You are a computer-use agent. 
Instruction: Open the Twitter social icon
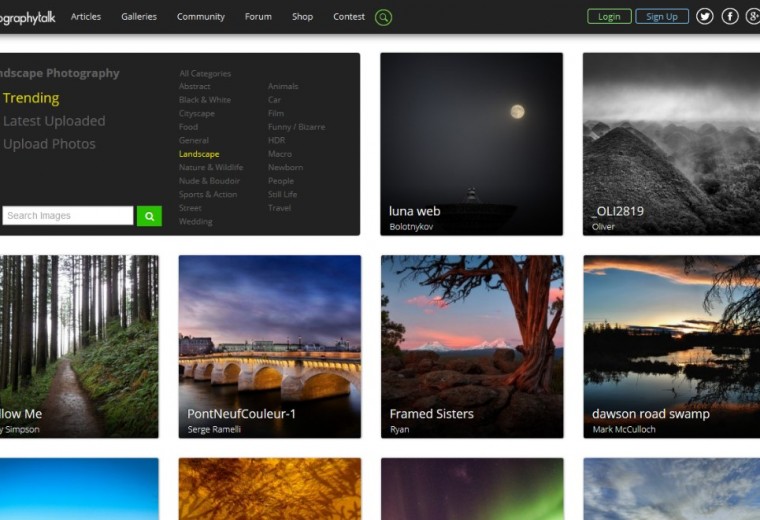[704, 16]
